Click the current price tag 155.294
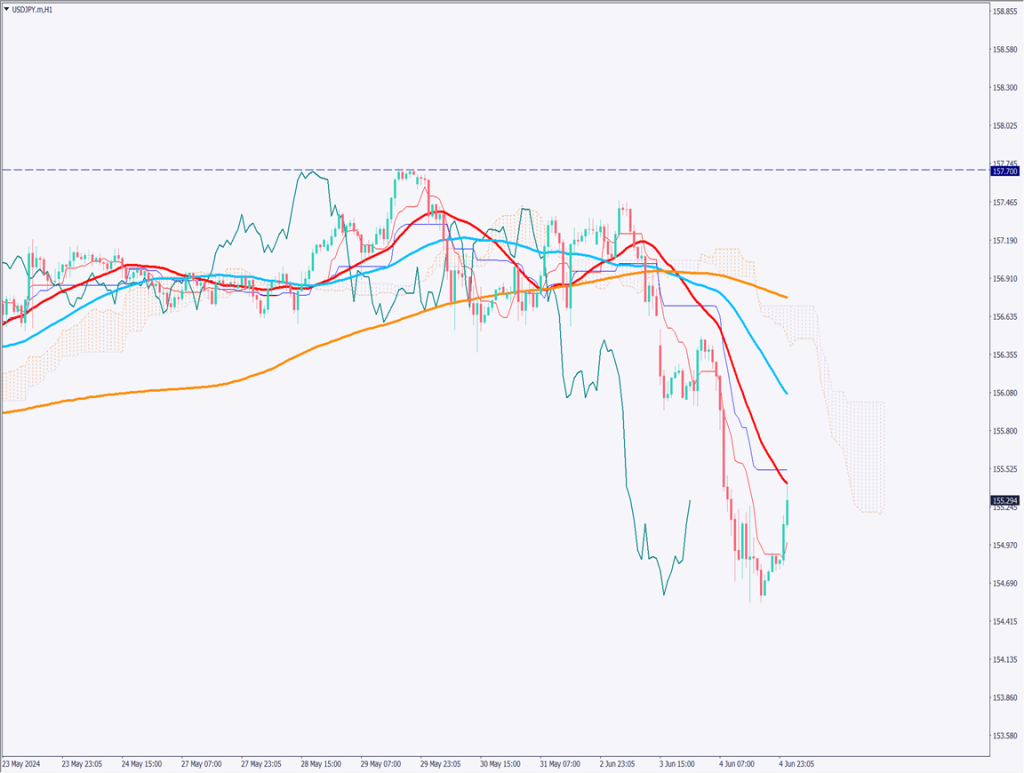The image size is (1024, 773). [1004, 500]
